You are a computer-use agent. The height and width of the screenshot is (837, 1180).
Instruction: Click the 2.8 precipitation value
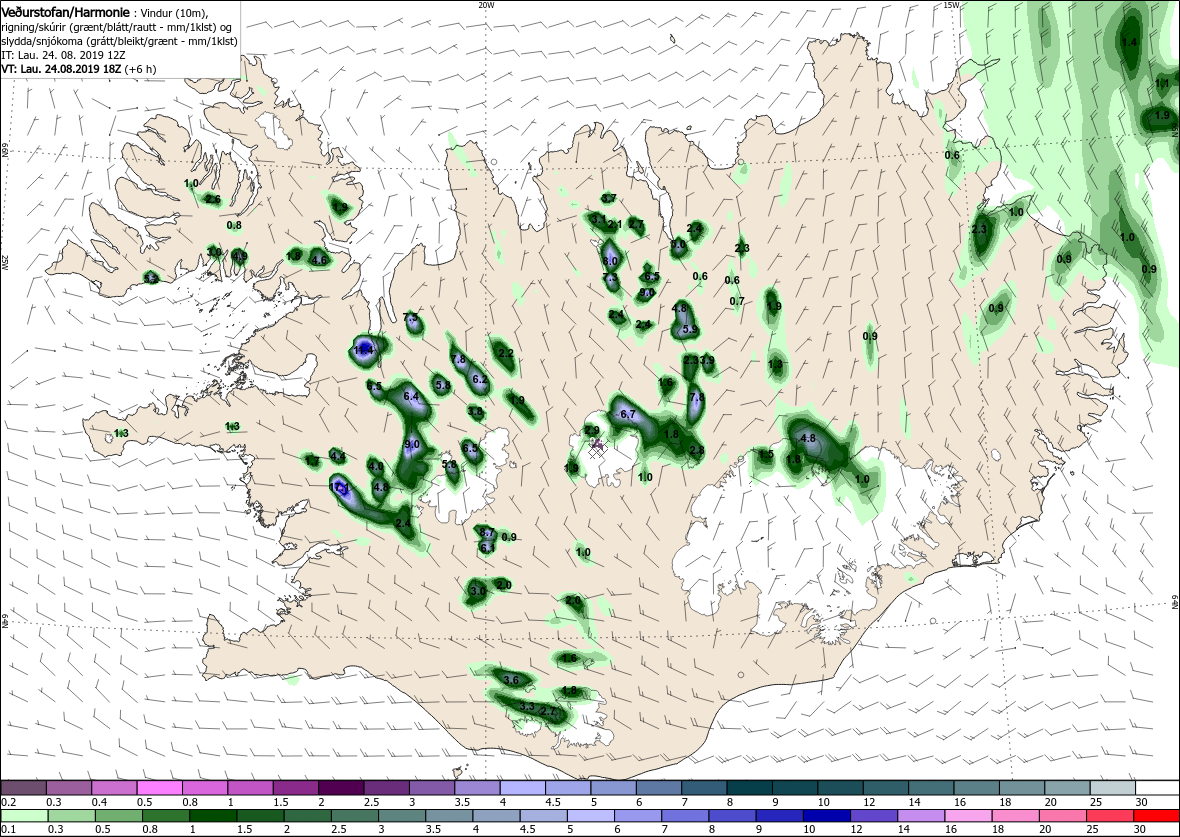697,450
